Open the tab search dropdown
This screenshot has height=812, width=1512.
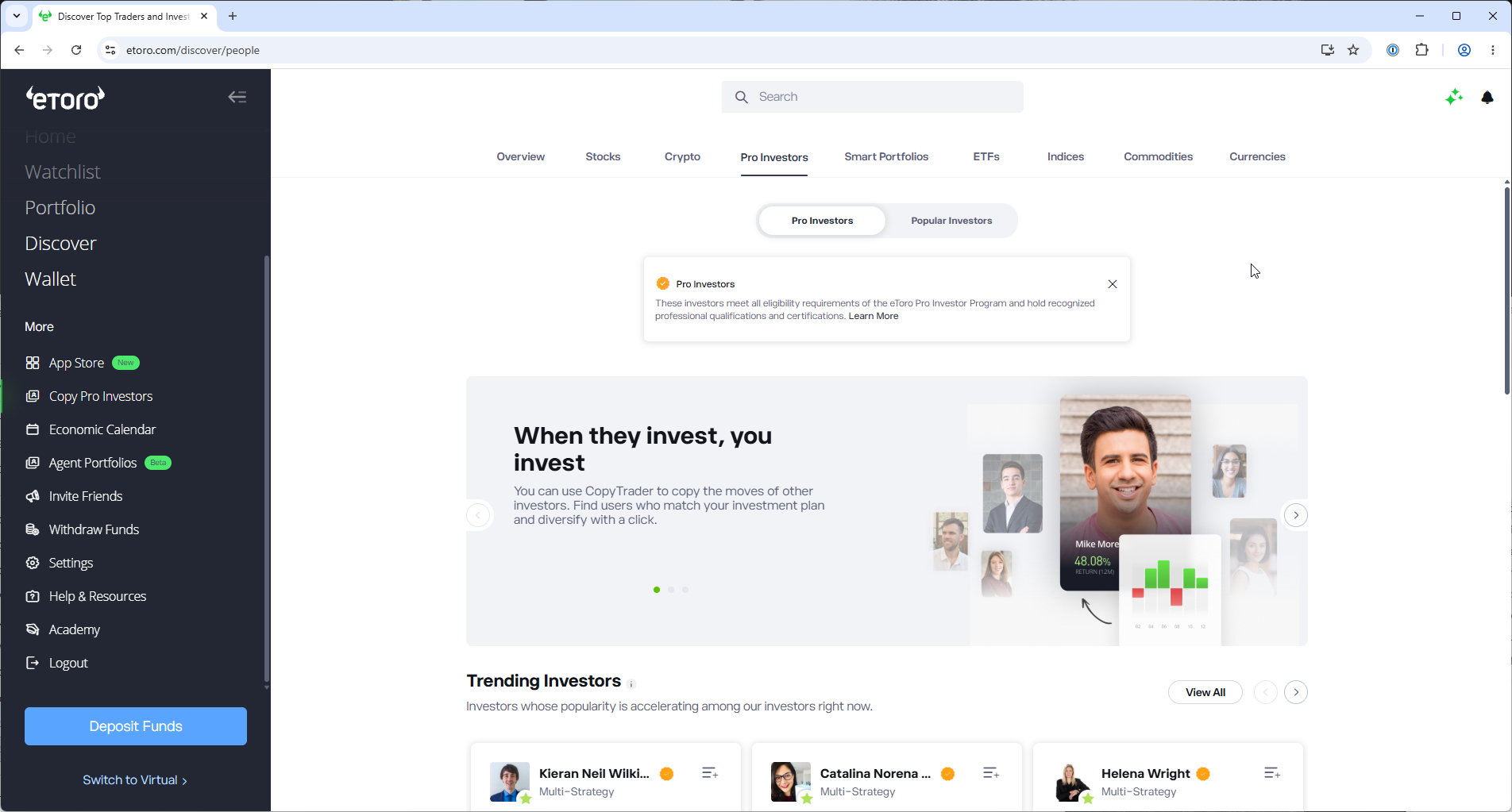click(16, 16)
